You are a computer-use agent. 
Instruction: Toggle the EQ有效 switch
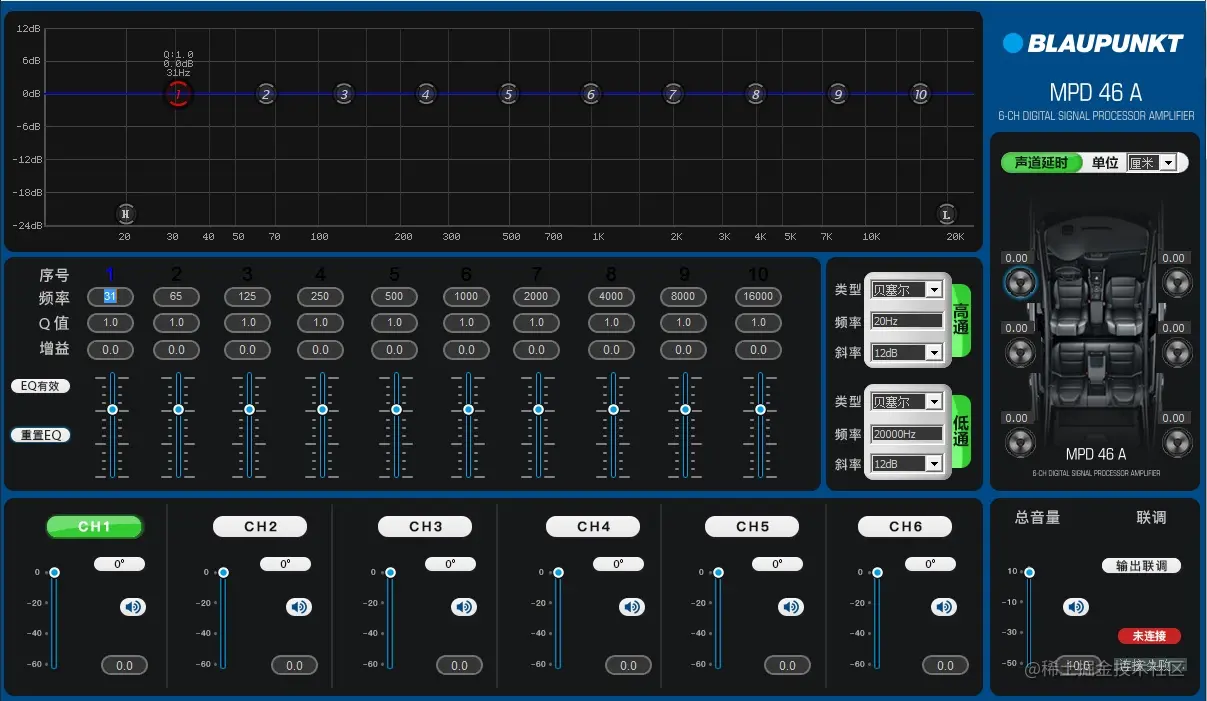point(41,386)
